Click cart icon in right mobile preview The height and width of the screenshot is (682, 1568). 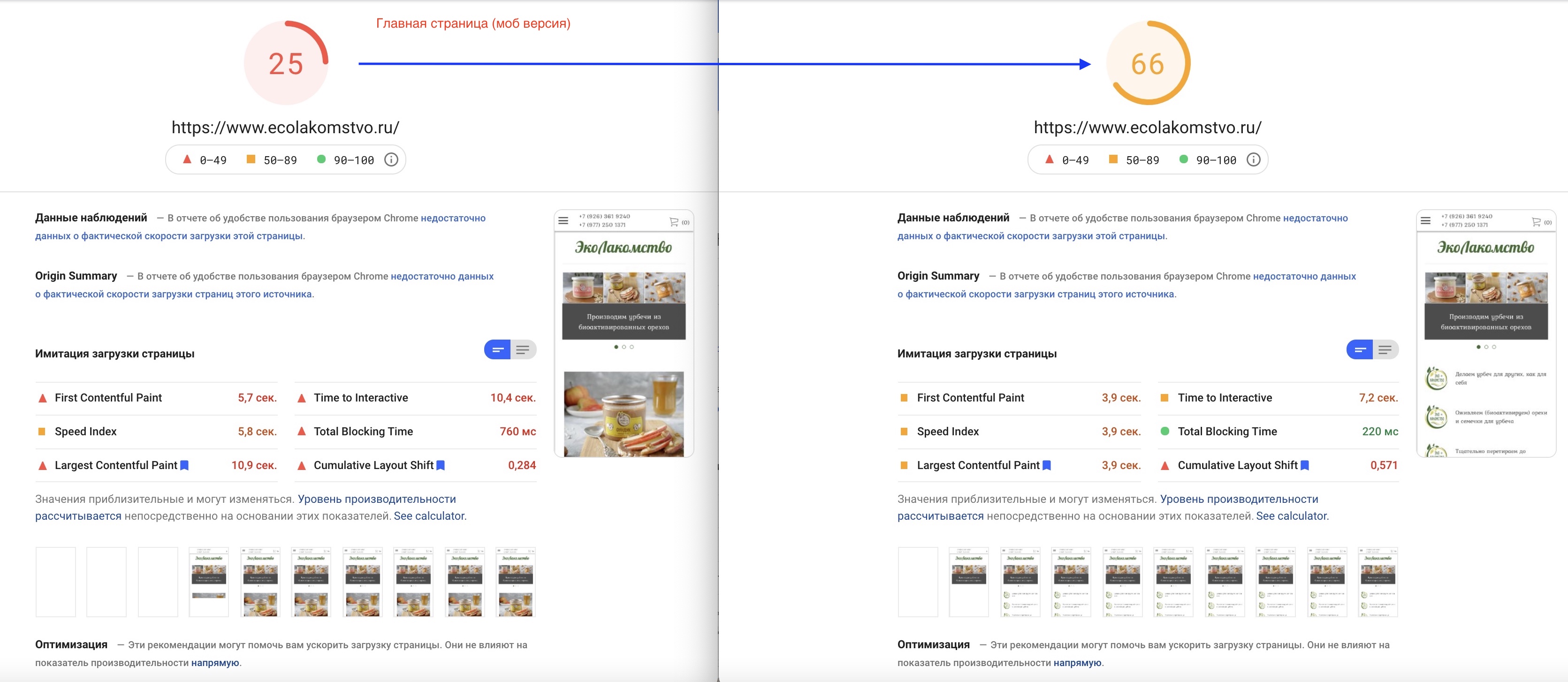(x=1537, y=222)
